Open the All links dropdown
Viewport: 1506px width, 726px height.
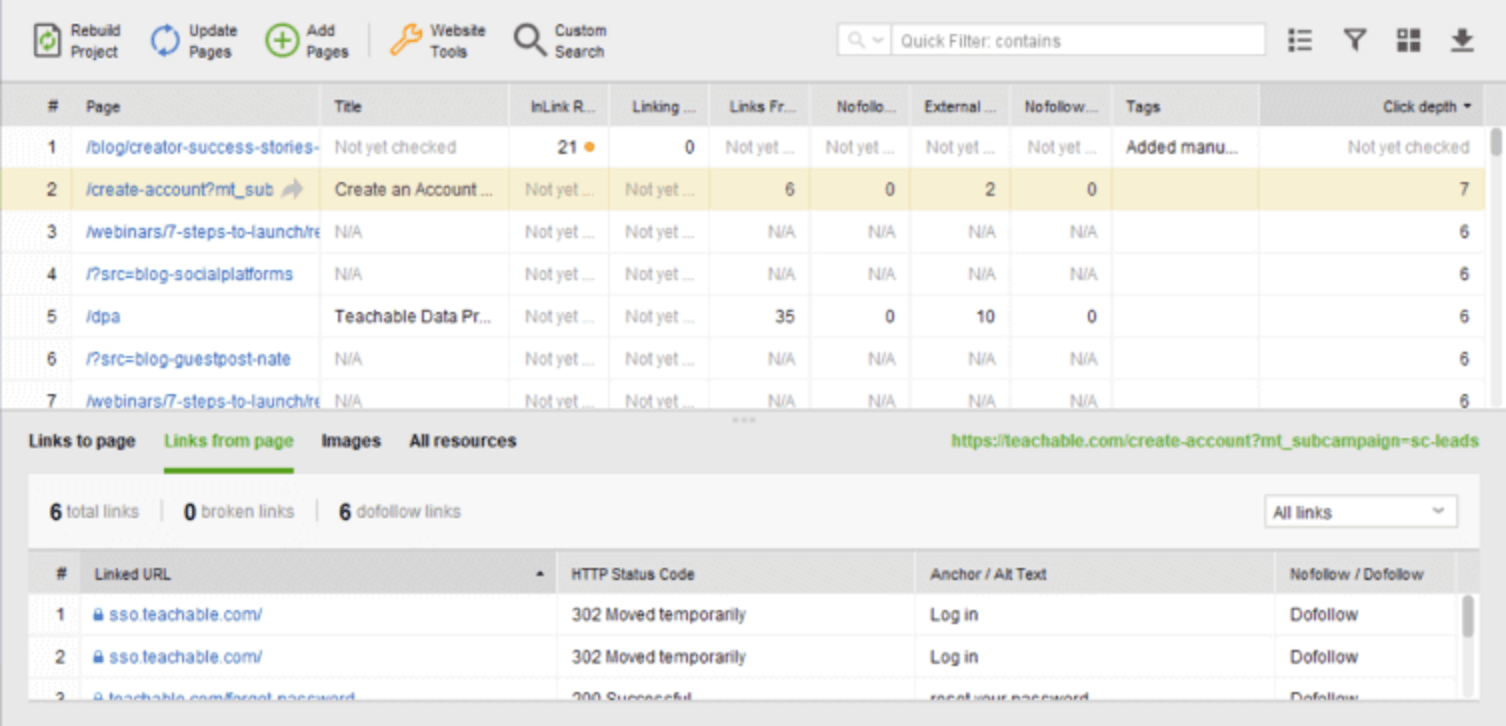[x=1362, y=511]
